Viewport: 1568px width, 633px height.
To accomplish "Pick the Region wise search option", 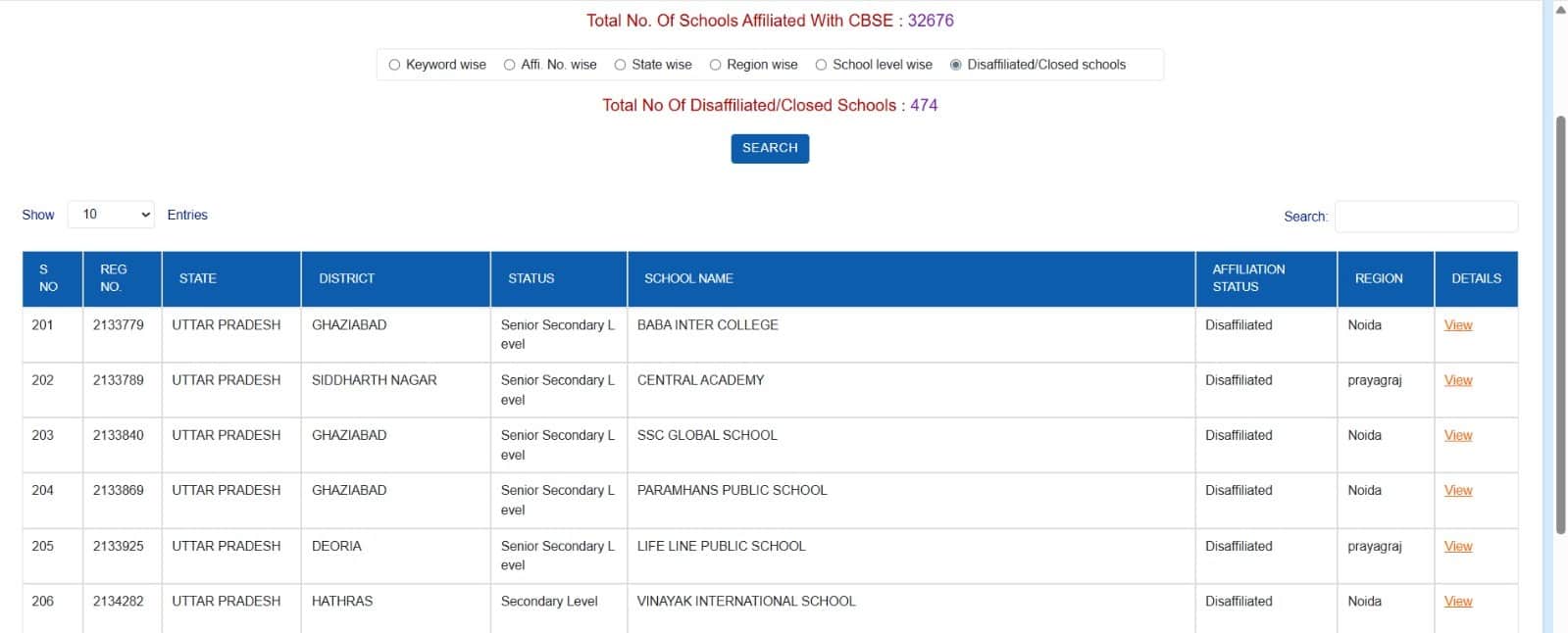I will [x=715, y=65].
